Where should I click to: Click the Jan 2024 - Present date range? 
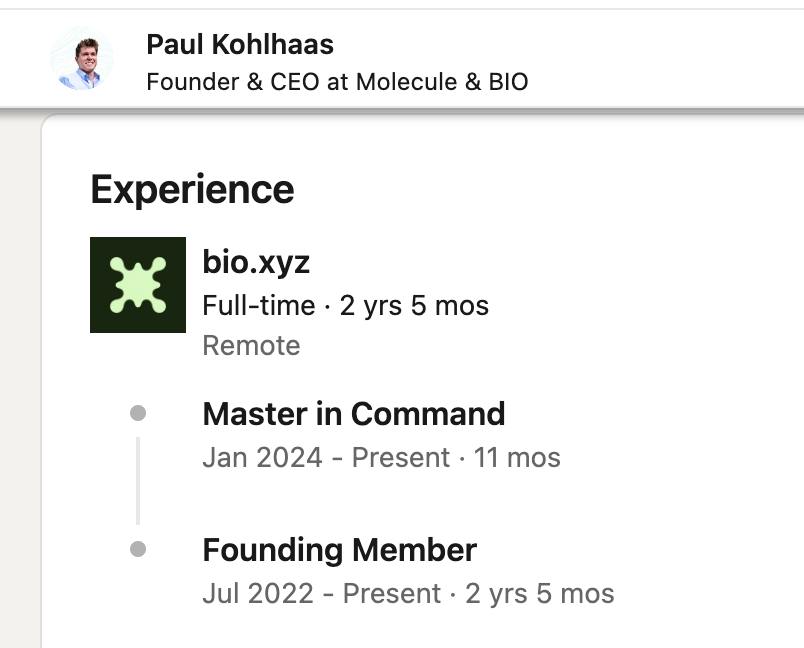[x=326, y=457]
